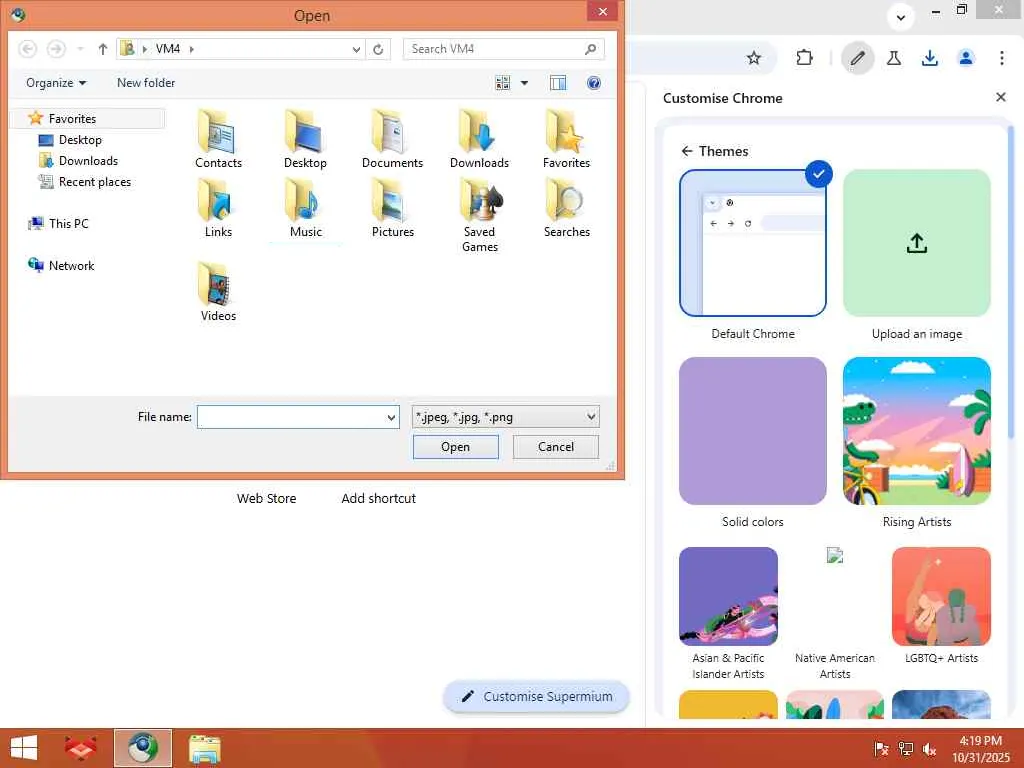
Task: Click the Open button
Action: pos(455,447)
